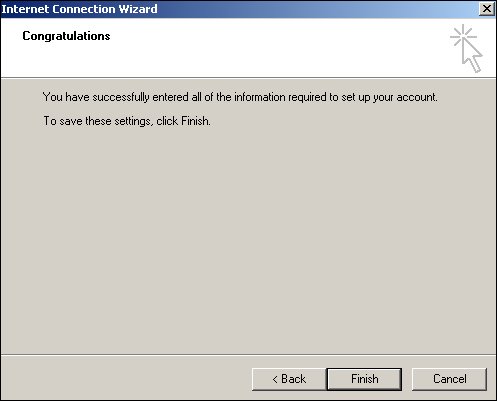Cancel the Internet Connection Wizard
This screenshot has height=401, width=497.
450,379
